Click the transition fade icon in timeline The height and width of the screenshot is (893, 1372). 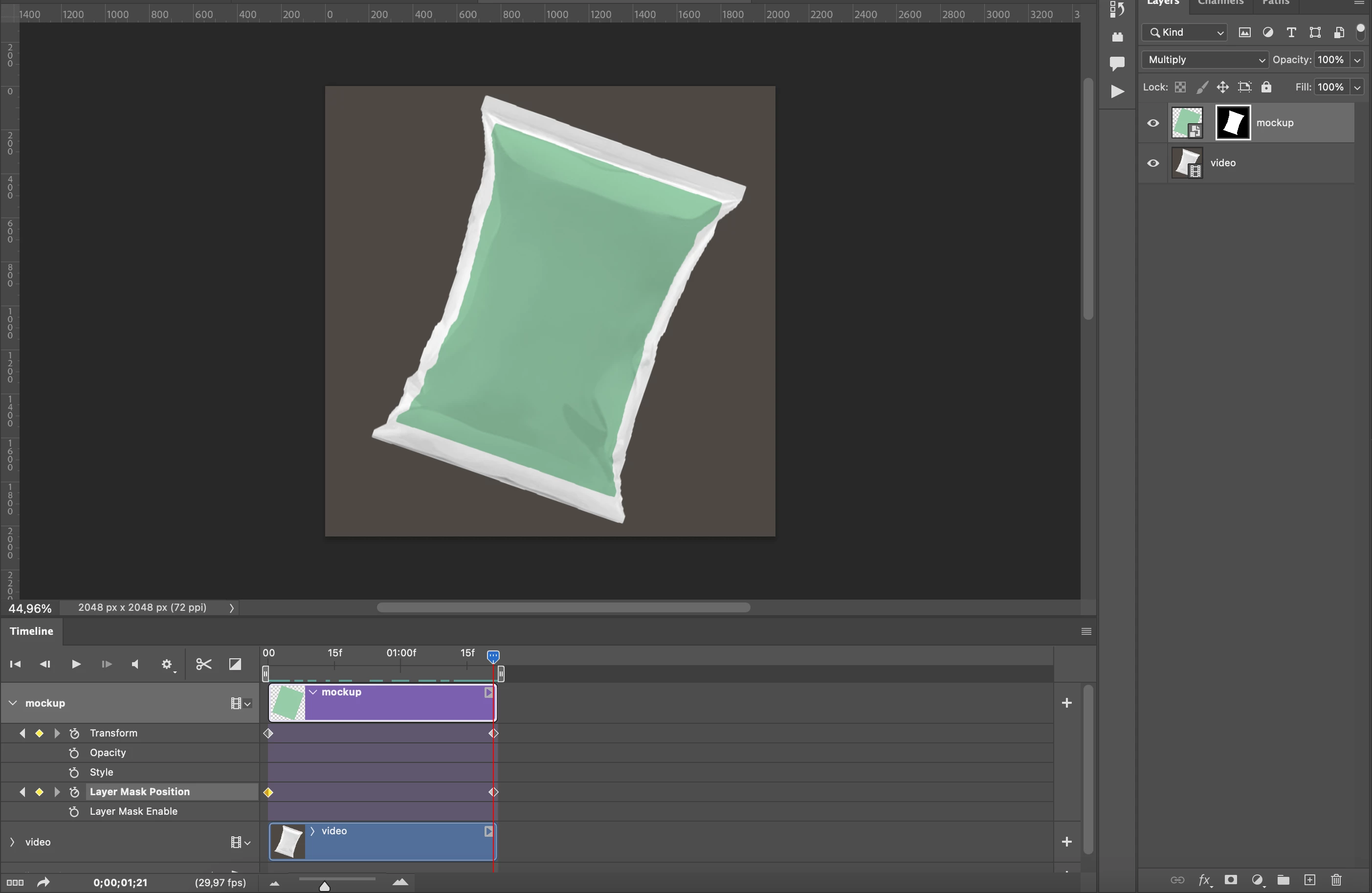tap(235, 664)
